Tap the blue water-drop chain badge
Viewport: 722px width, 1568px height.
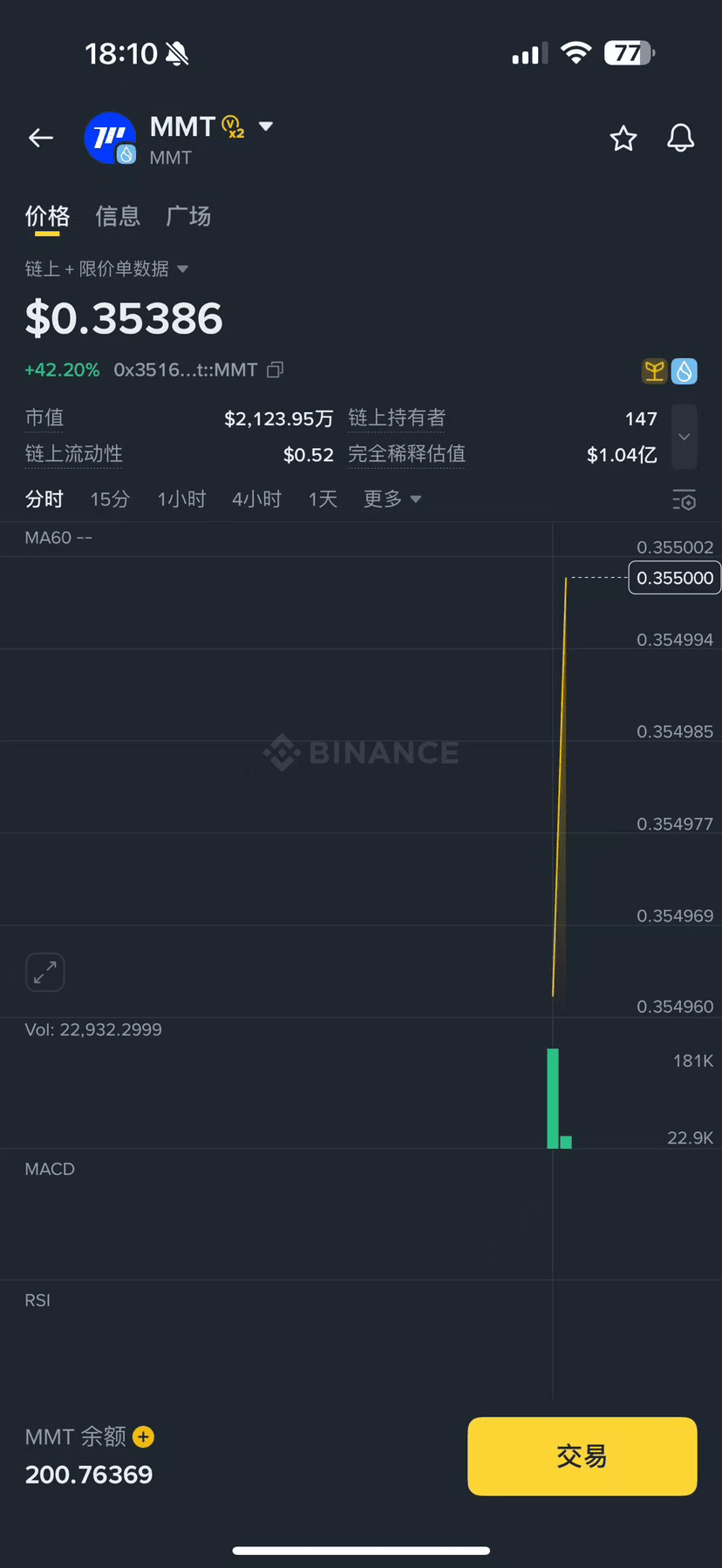point(685,370)
